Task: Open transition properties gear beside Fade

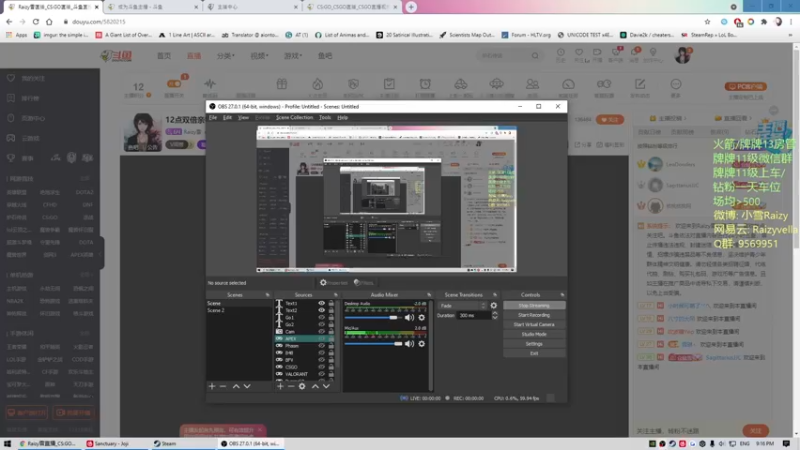Action: [493, 306]
